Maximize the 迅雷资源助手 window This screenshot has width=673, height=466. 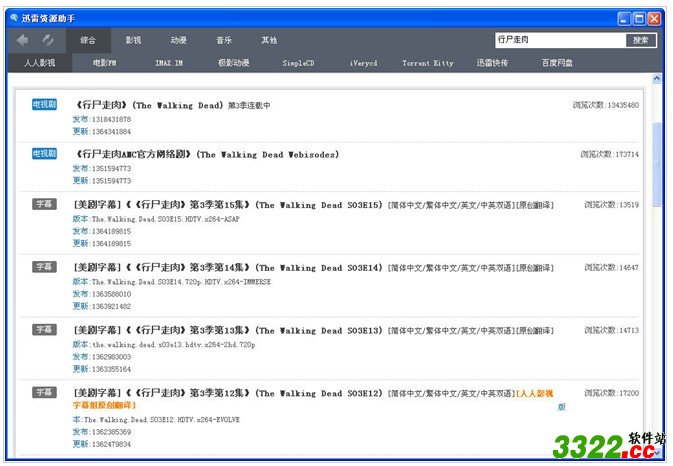click(639, 18)
